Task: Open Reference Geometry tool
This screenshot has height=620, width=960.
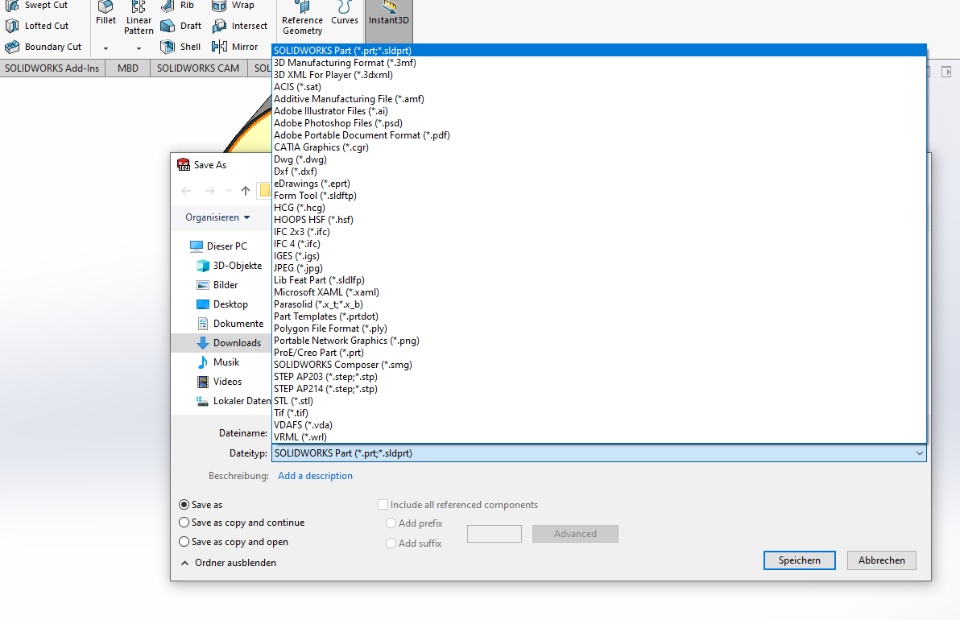Action: click(302, 18)
